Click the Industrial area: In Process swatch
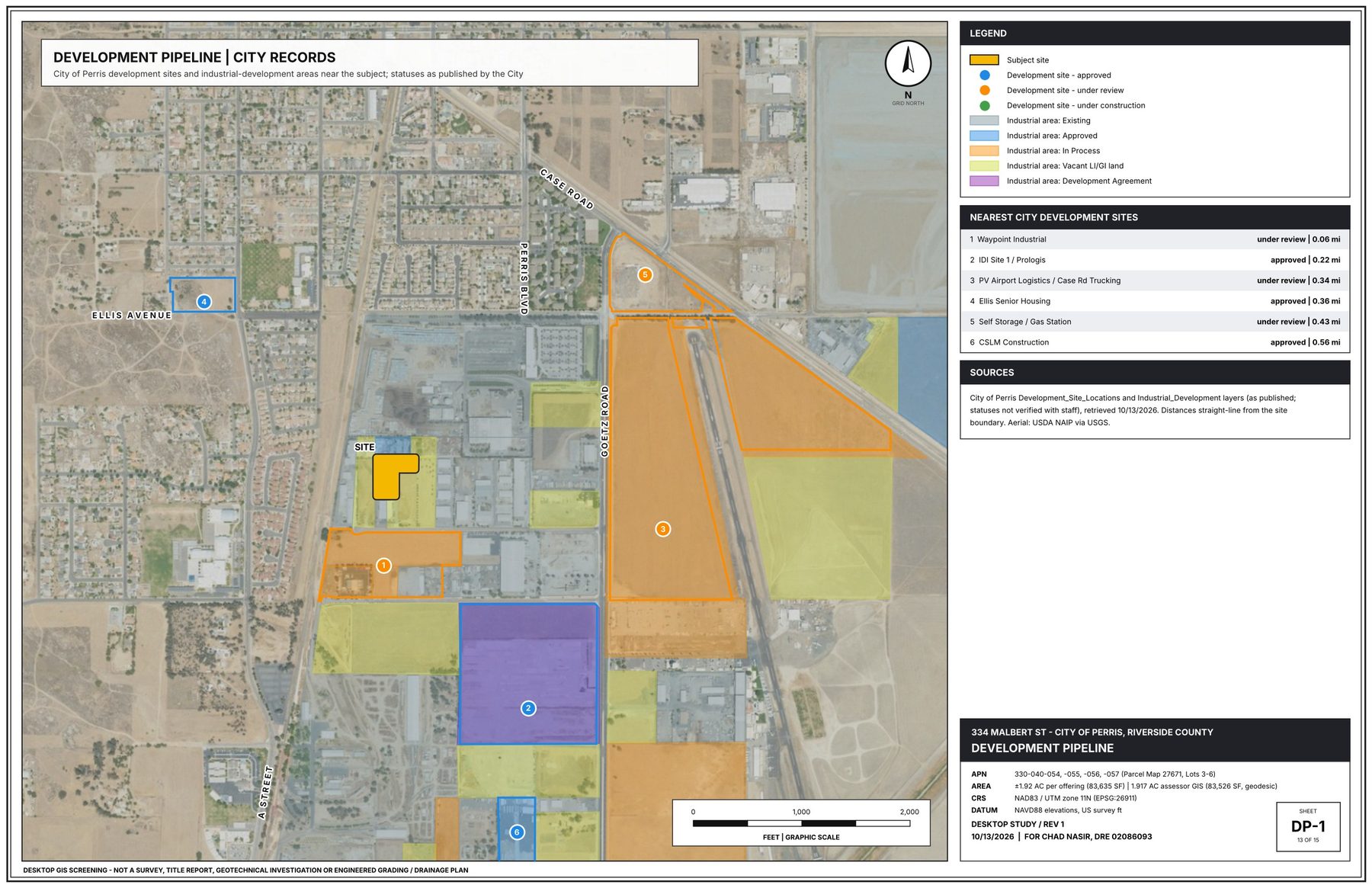 (x=984, y=151)
